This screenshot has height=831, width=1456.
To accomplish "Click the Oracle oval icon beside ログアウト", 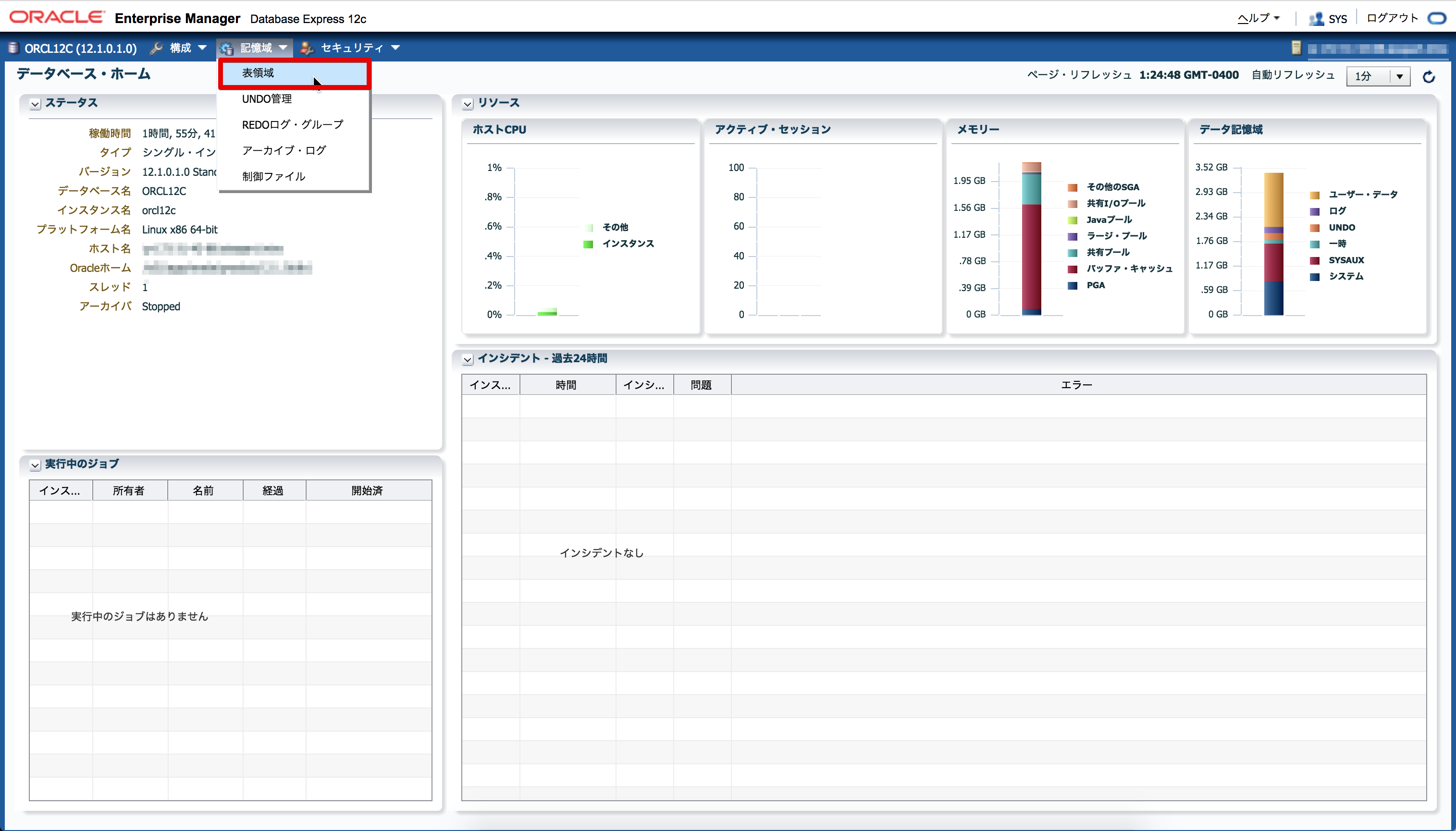I will click(1437, 18).
